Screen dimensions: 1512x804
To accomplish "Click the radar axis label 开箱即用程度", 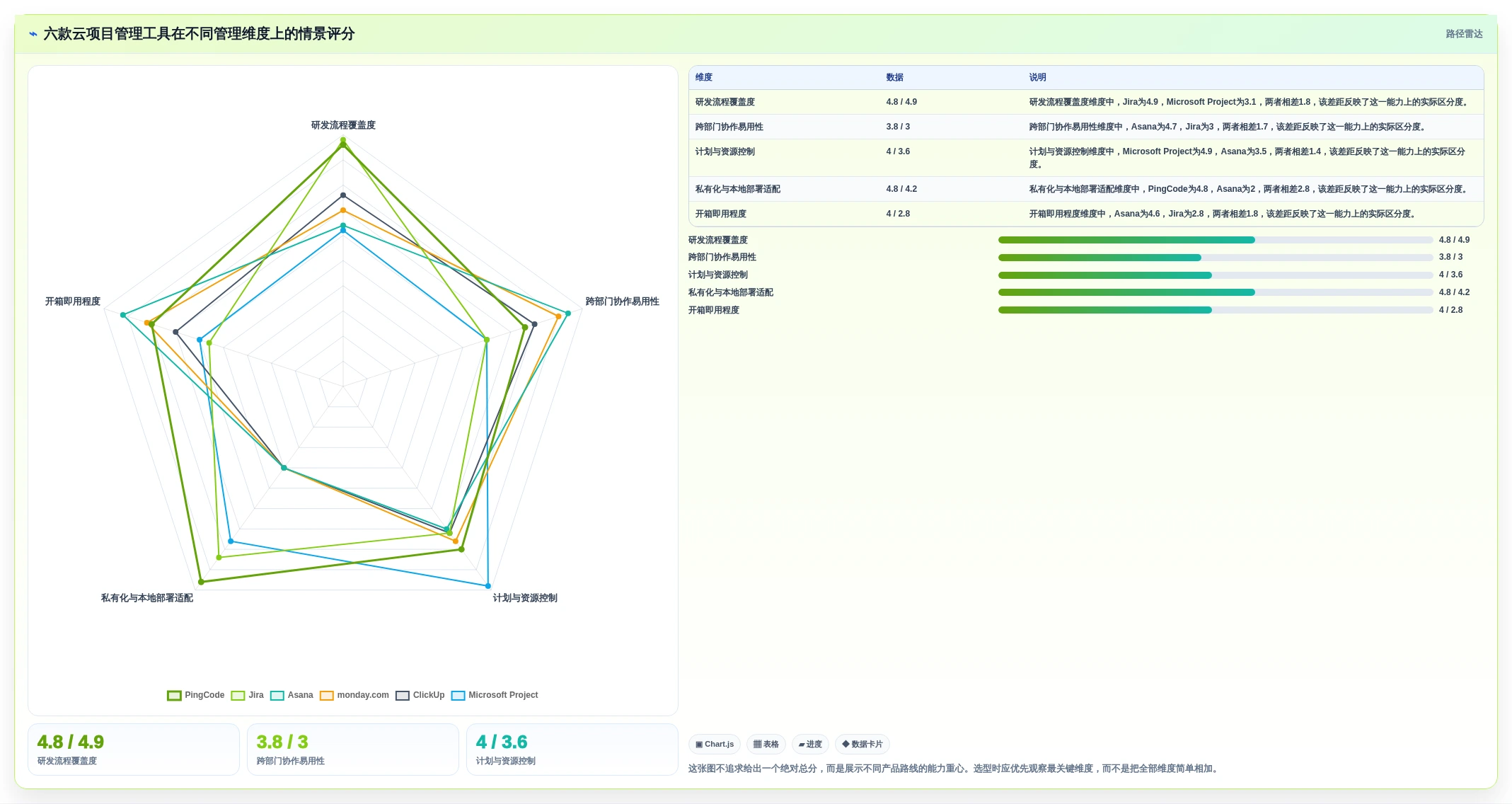I will 73,301.
